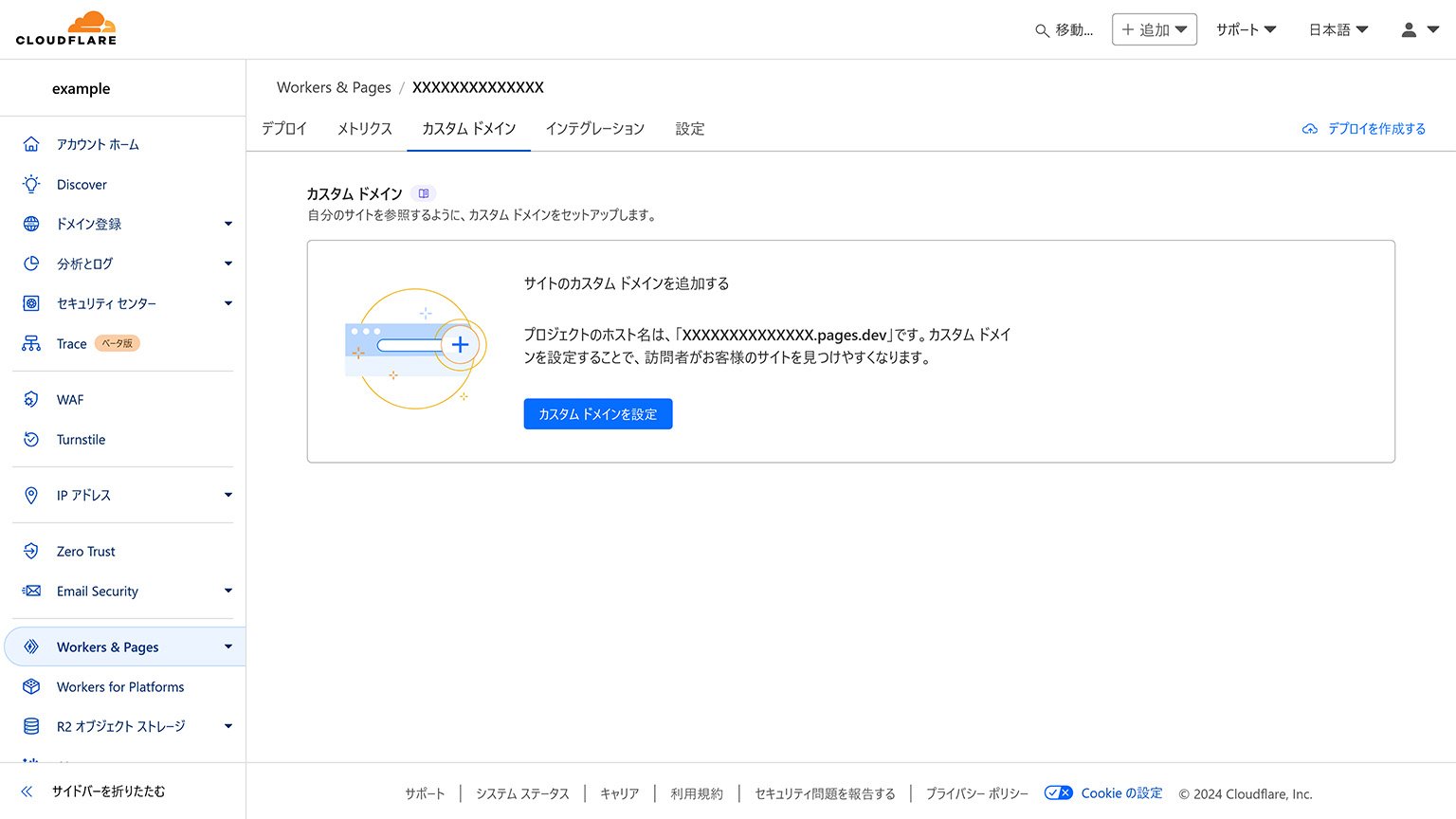Open the 日本語 language dropdown

click(x=1338, y=29)
